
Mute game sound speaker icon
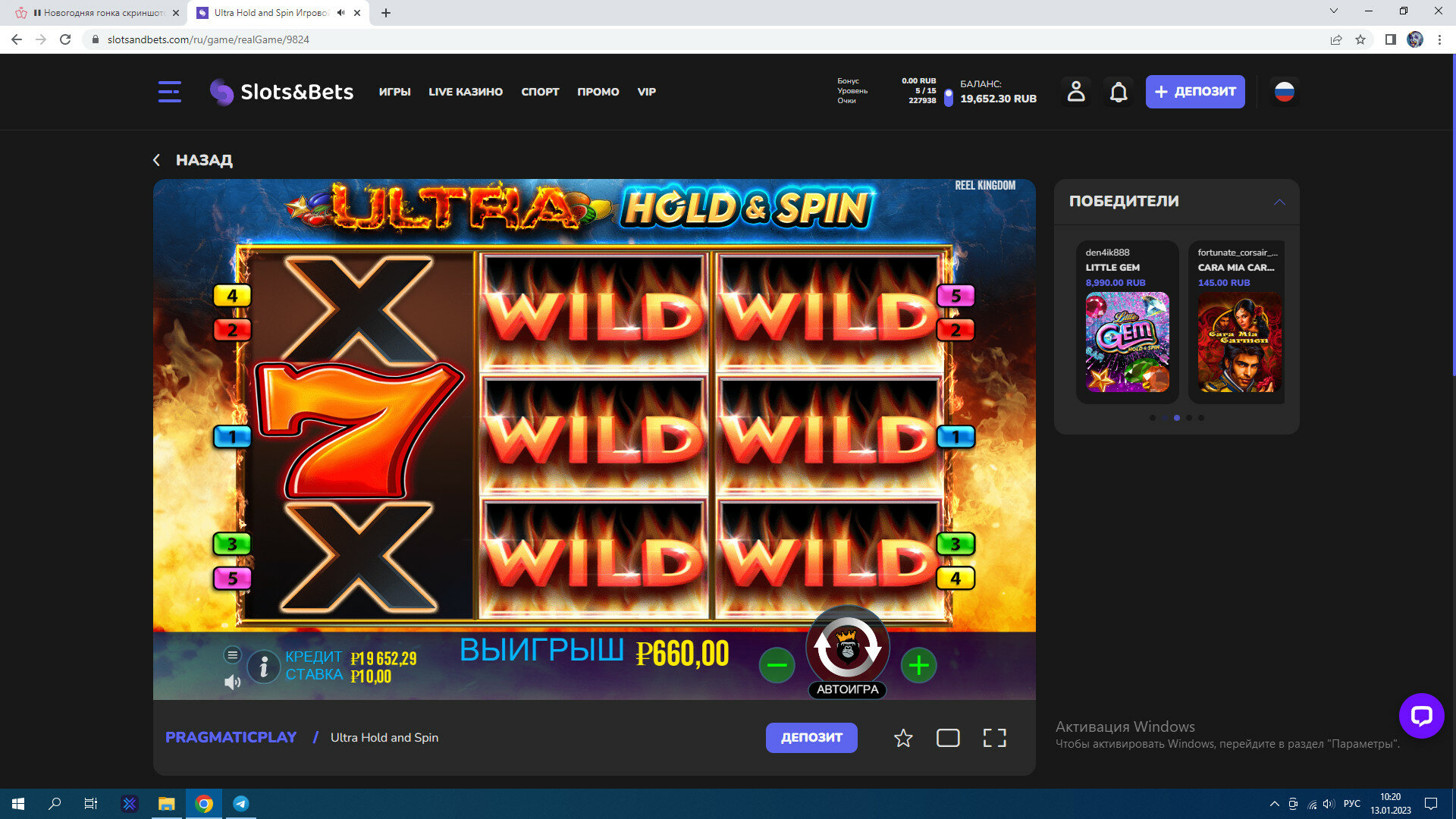[232, 682]
